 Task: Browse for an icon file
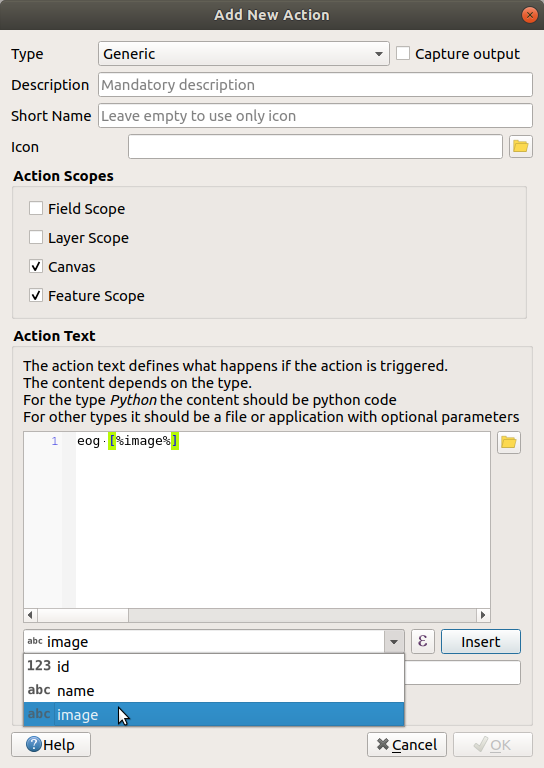[x=520, y=146]
